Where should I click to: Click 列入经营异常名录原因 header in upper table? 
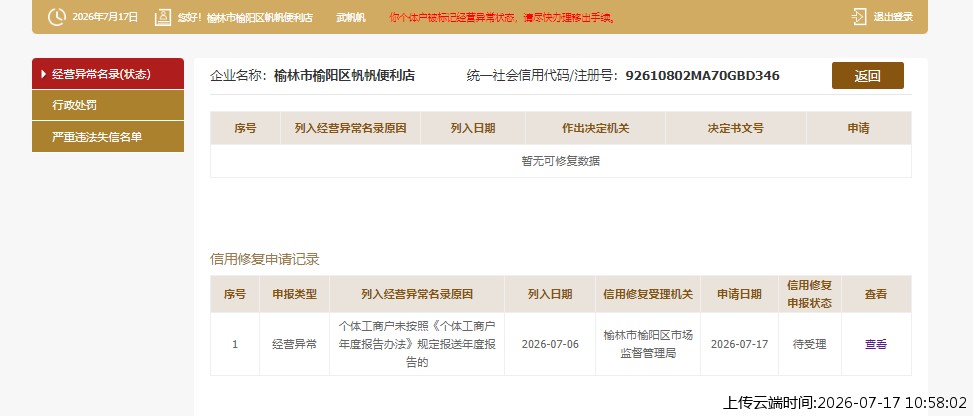(x=350, y=129)
